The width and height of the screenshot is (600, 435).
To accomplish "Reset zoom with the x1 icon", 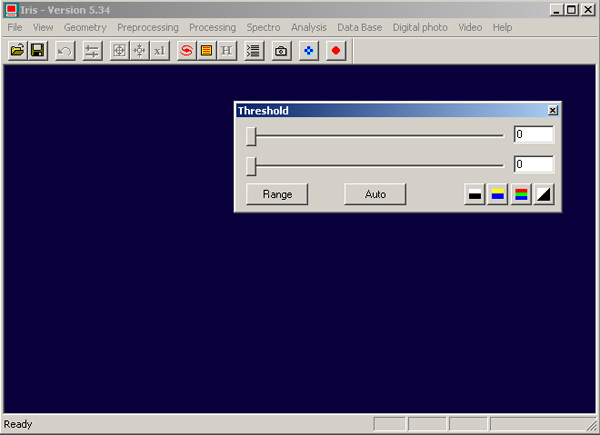I will (160, 51).
